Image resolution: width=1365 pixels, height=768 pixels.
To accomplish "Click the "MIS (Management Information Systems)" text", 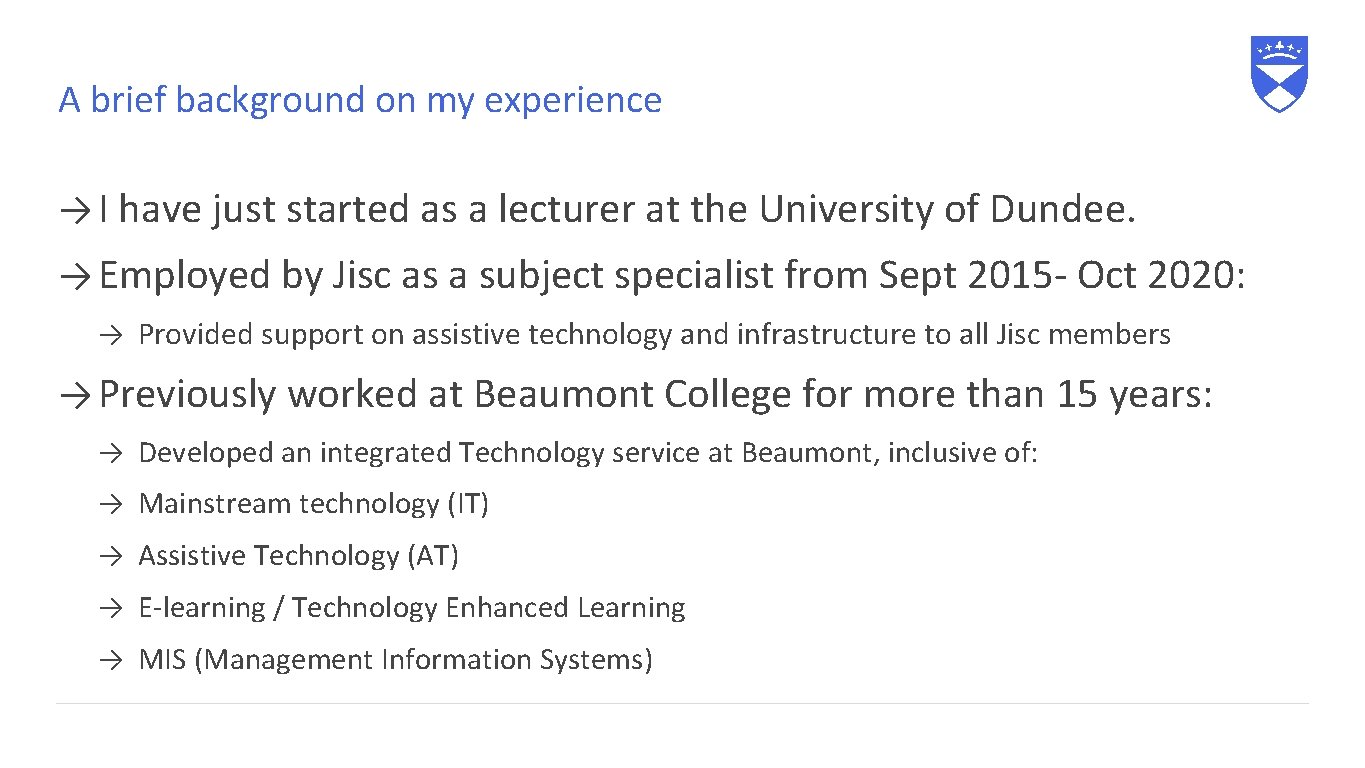I will tap(395, 660).
